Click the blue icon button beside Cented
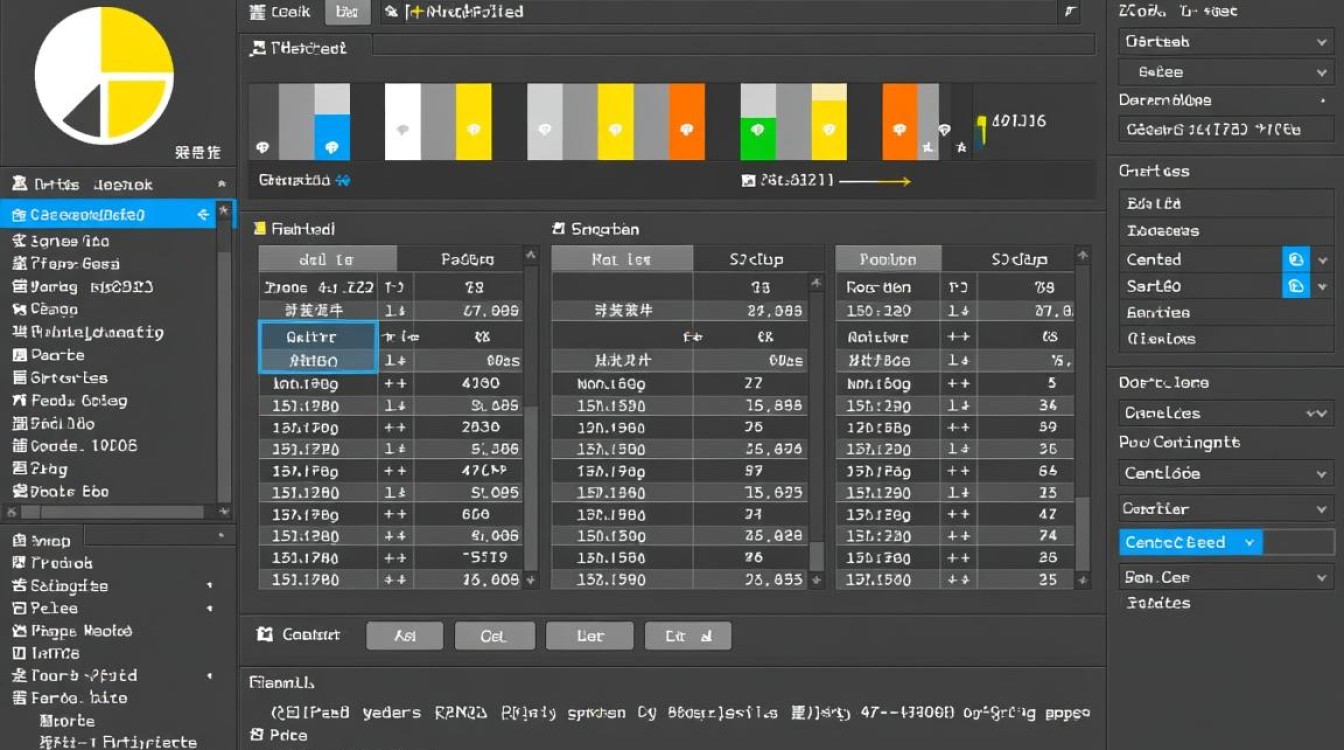The width and height of the screenshot is (1344, 750). [x=1296, y=259]
